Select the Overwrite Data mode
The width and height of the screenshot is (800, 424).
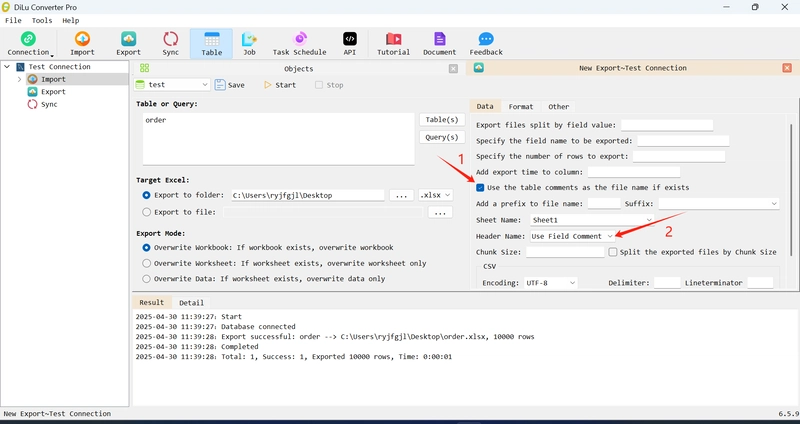point(147,279)
